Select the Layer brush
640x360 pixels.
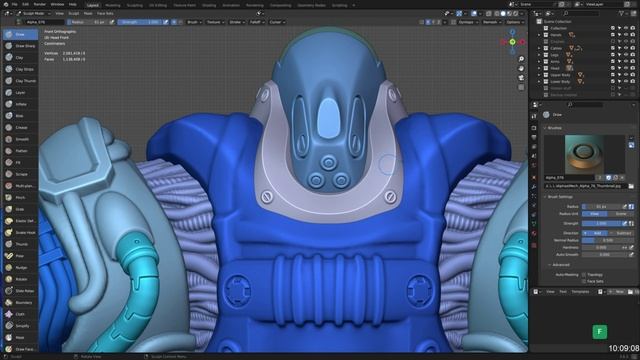pos(20,93)
